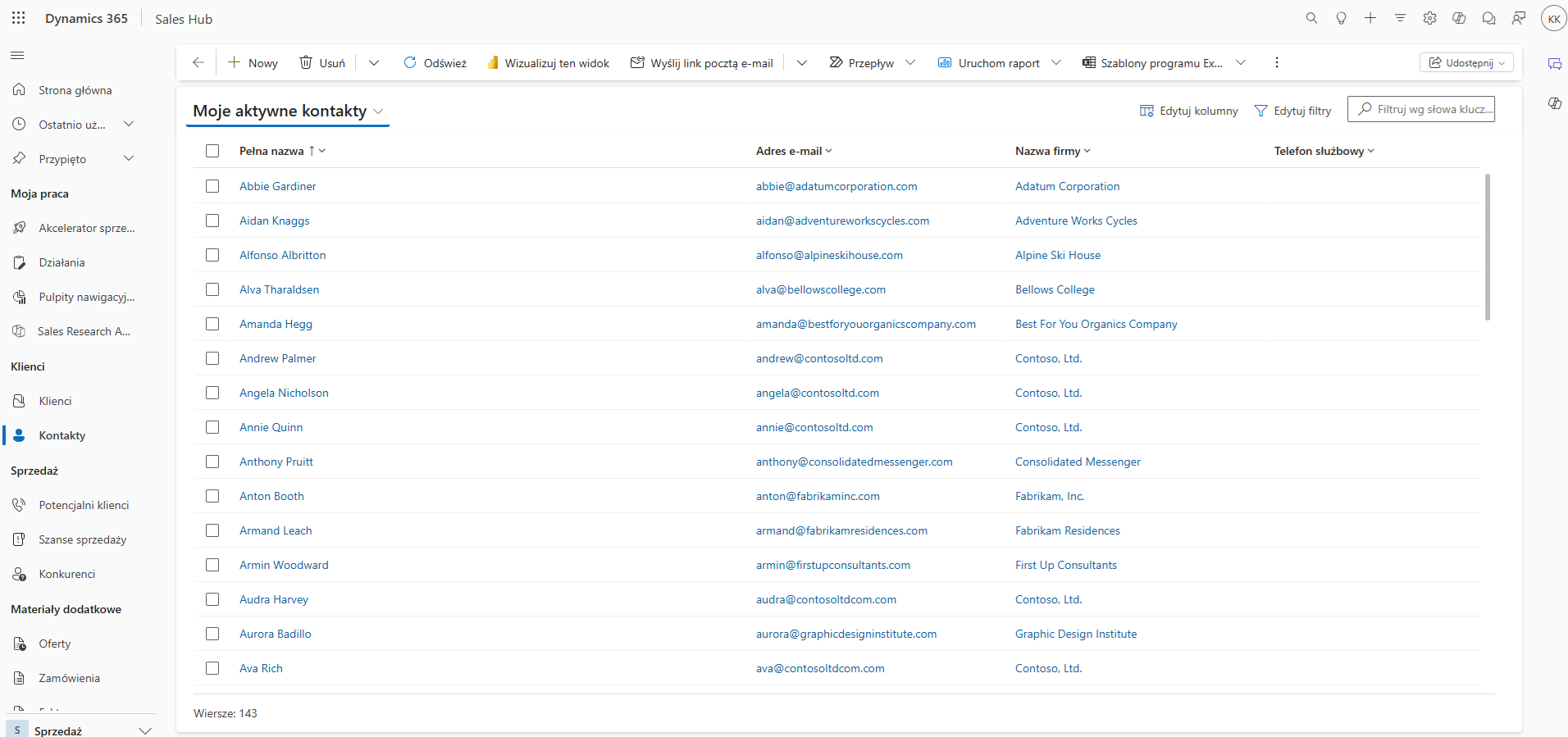Tick the select-all header checkbox

[212, 151]
